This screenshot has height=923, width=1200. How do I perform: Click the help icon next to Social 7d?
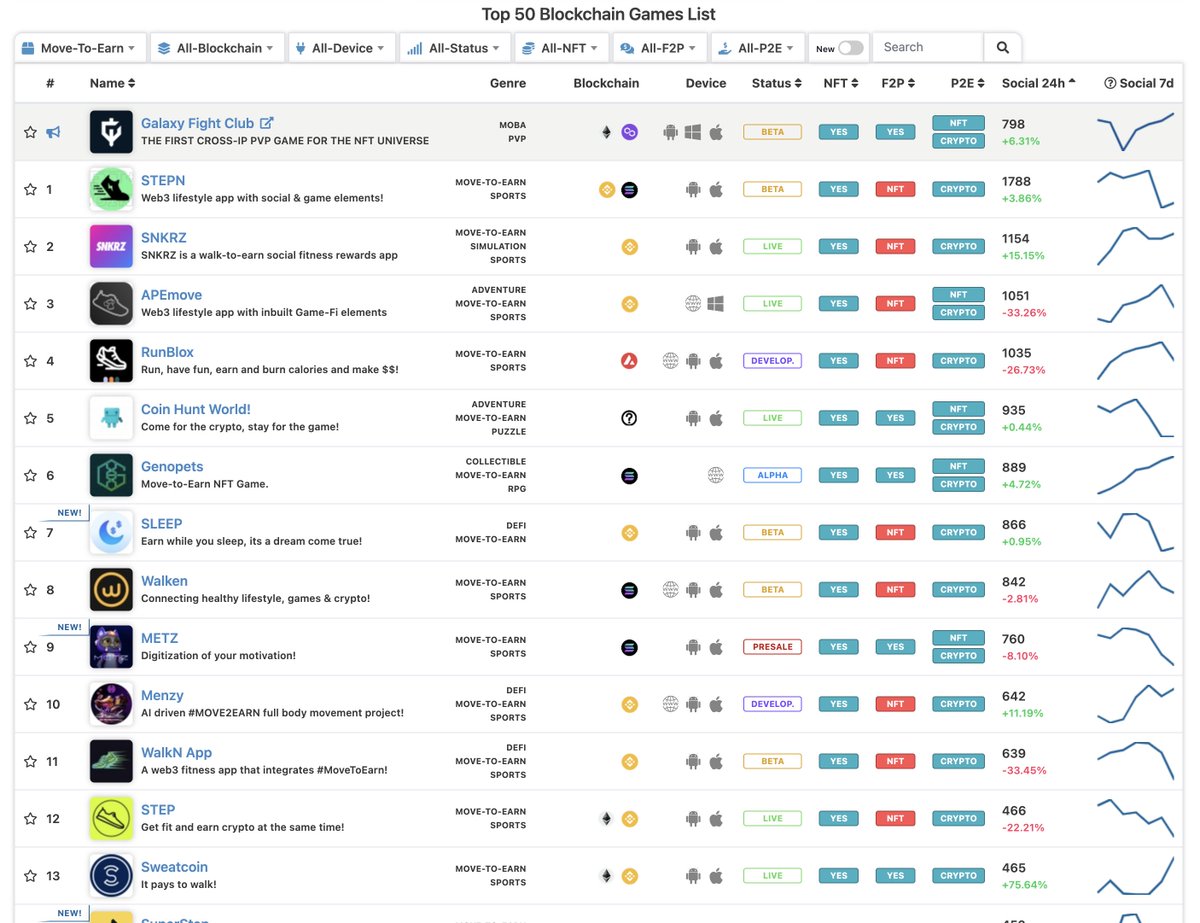(x=1108, y=83)
